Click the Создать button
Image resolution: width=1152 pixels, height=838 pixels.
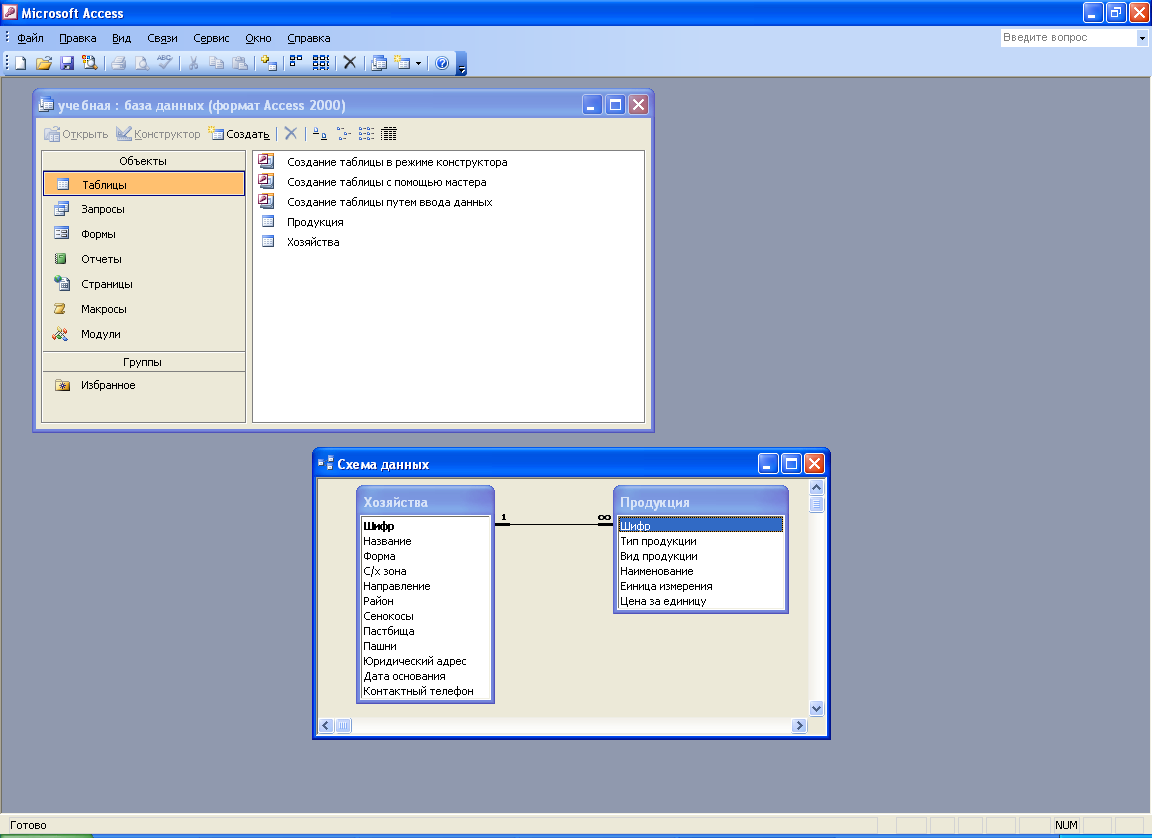pos(239,134)
